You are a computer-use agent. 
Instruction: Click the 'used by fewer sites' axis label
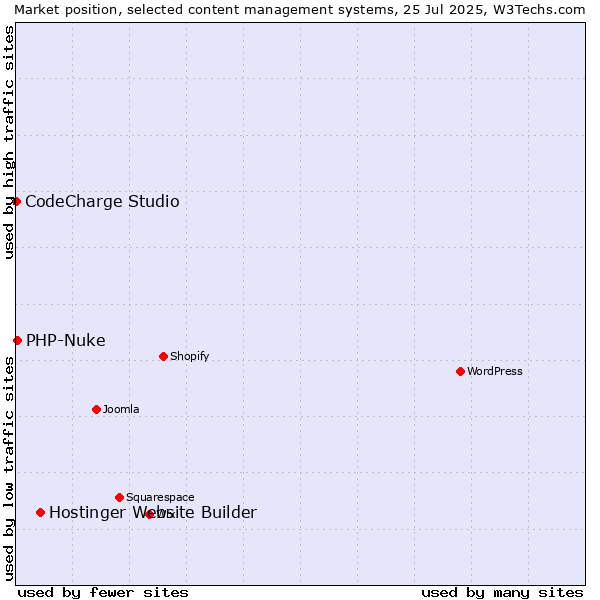pos(103,593)
